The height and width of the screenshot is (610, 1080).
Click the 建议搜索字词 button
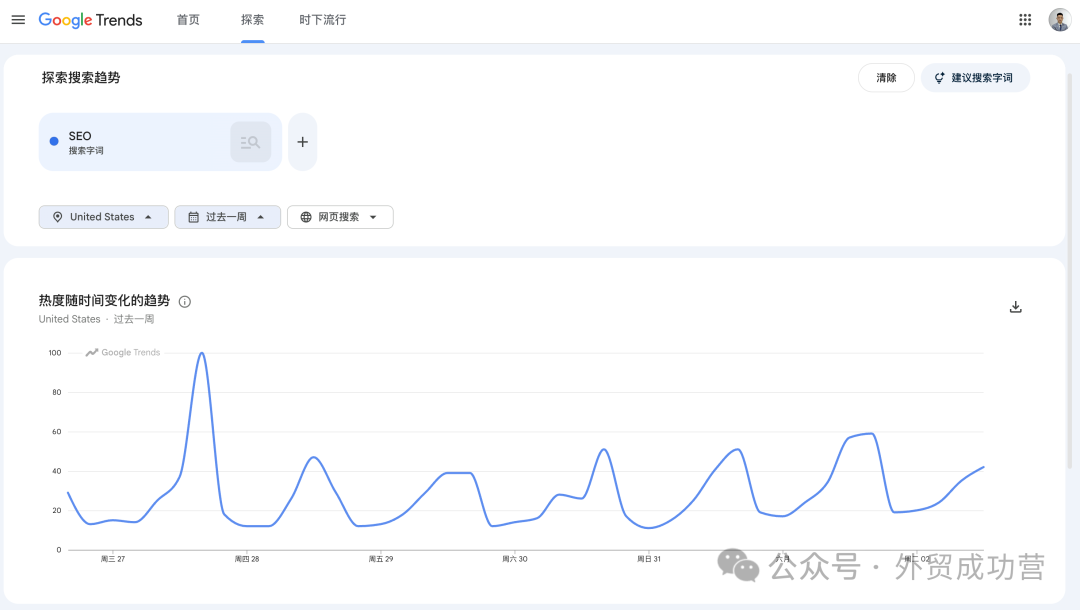pyautogui.click(x=975, y=78)
